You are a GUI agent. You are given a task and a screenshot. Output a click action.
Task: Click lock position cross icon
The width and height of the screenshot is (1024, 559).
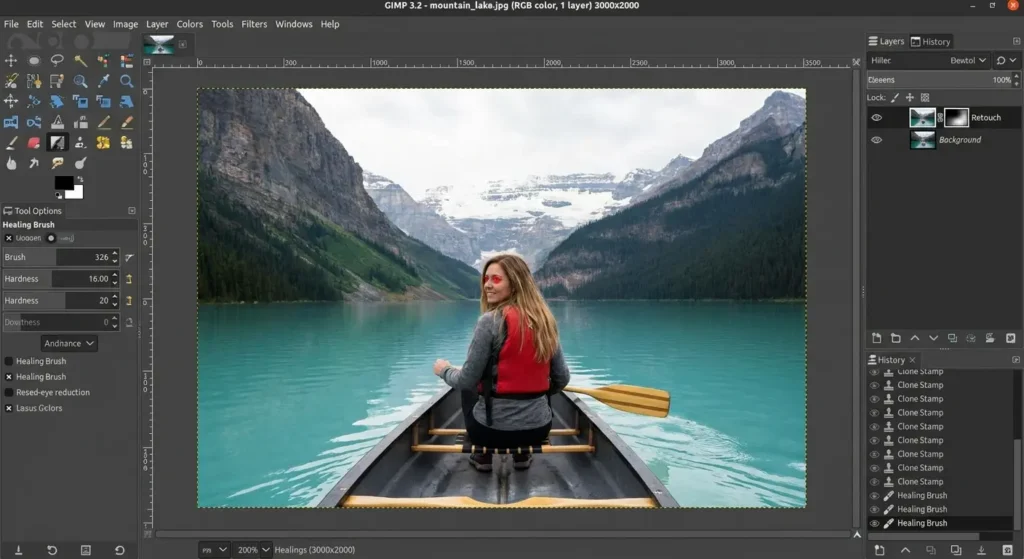[910, 97]
